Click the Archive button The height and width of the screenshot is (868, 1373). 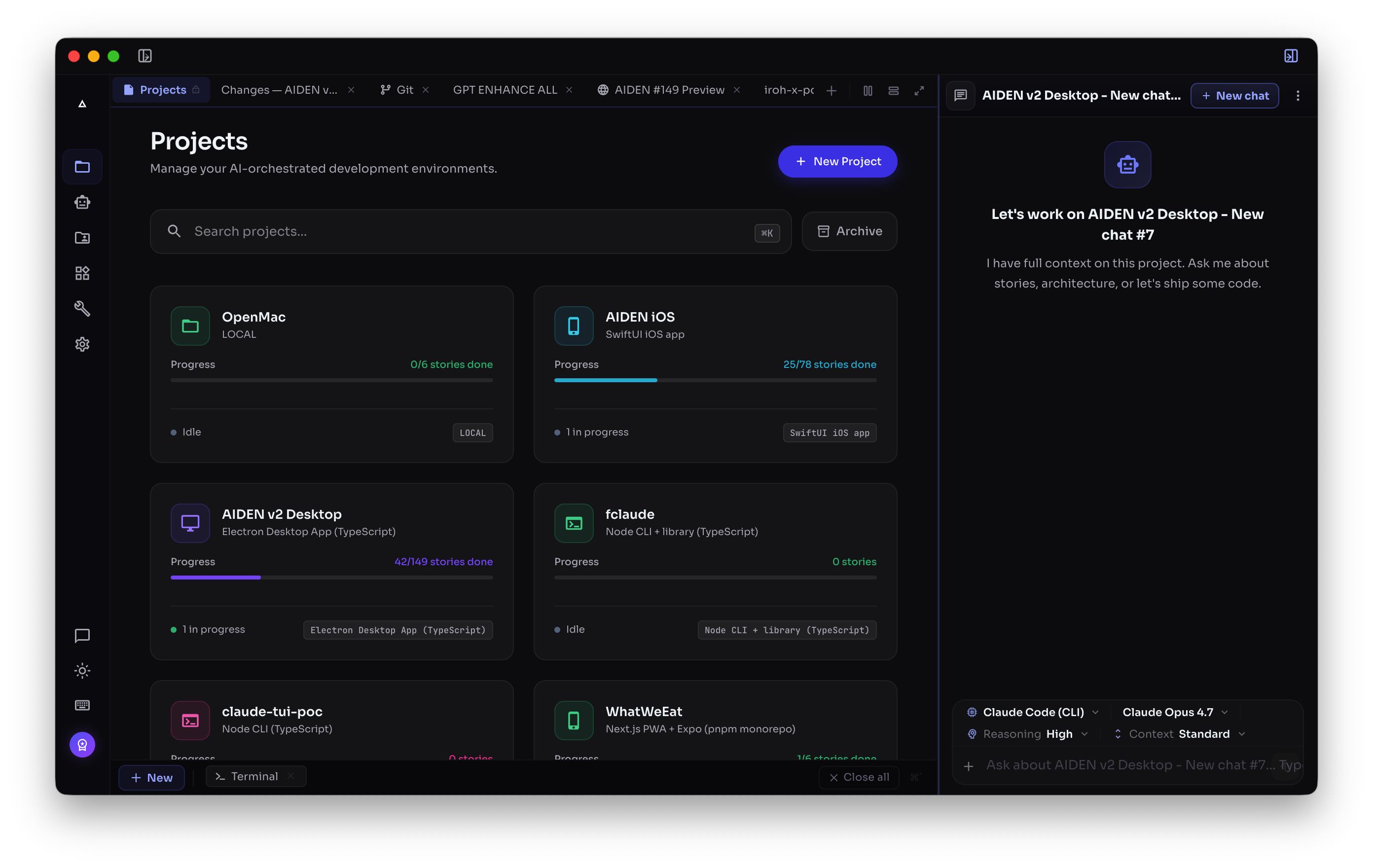point(850,231)
